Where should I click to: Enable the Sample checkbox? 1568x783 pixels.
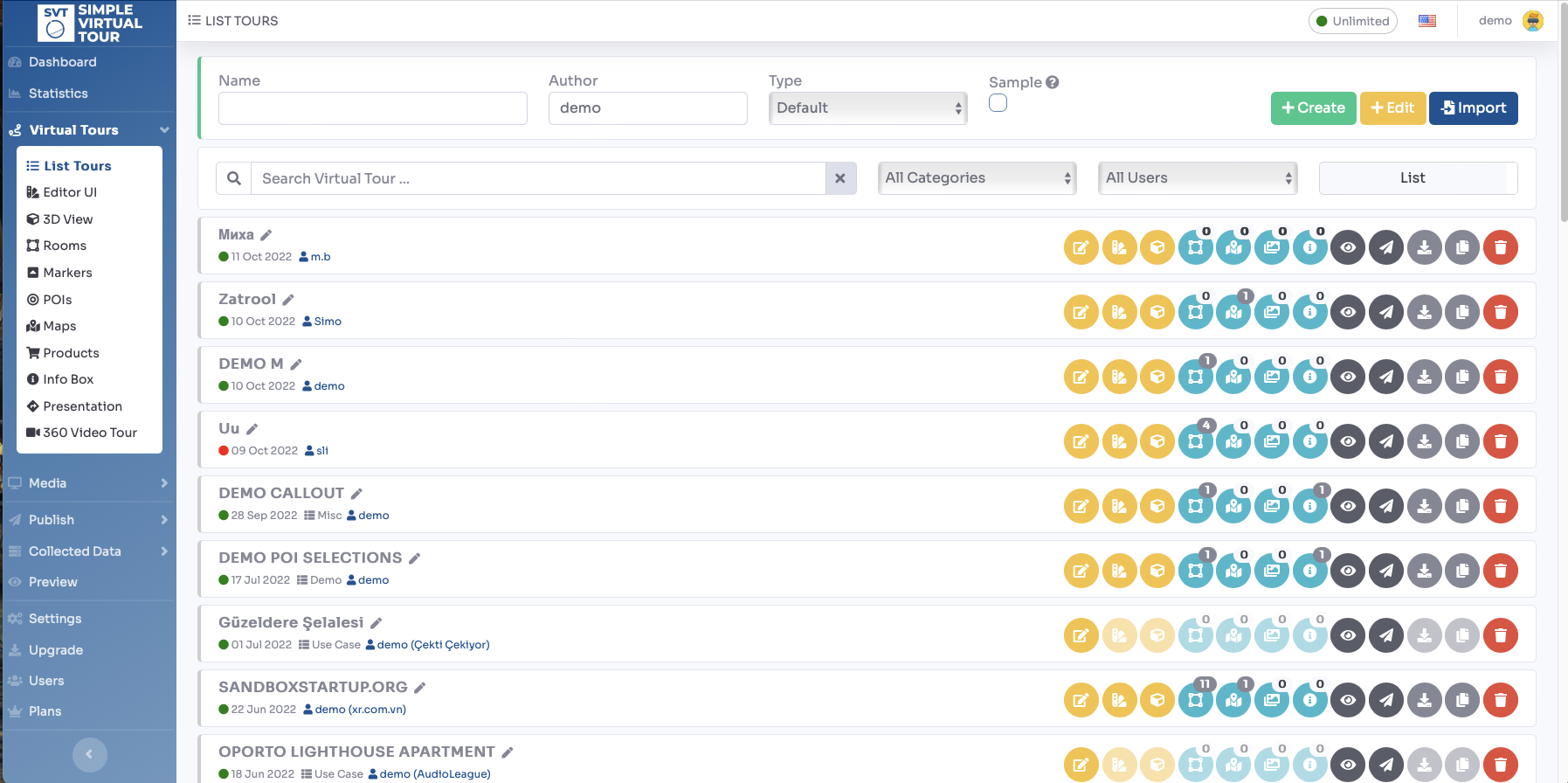coord(998,103)
